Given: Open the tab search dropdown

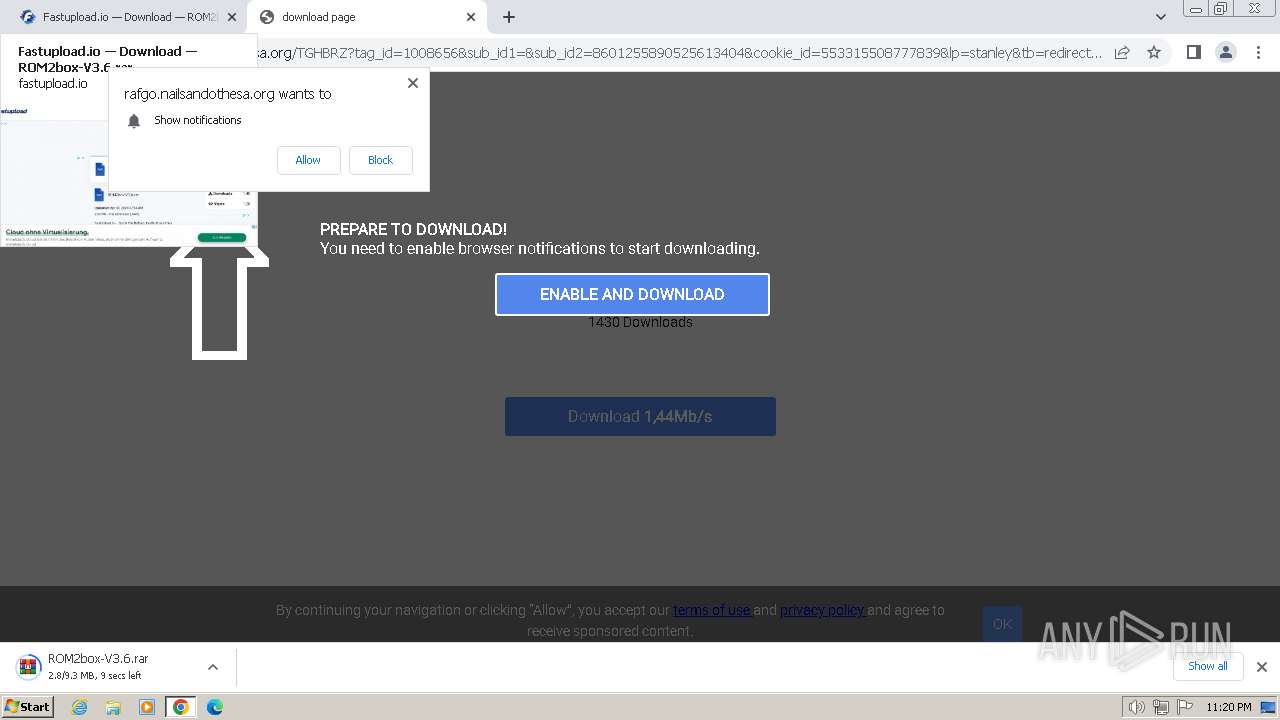Looking at the screenshot, I should pyautogui.click(x=1160, y=17).
